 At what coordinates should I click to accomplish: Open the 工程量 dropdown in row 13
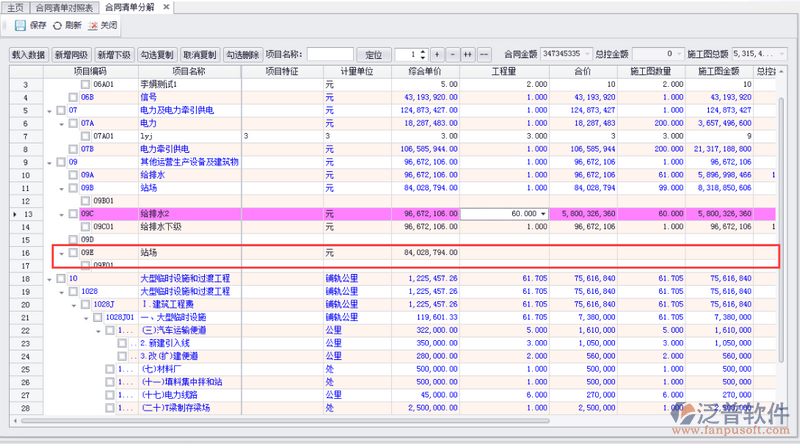543,214
